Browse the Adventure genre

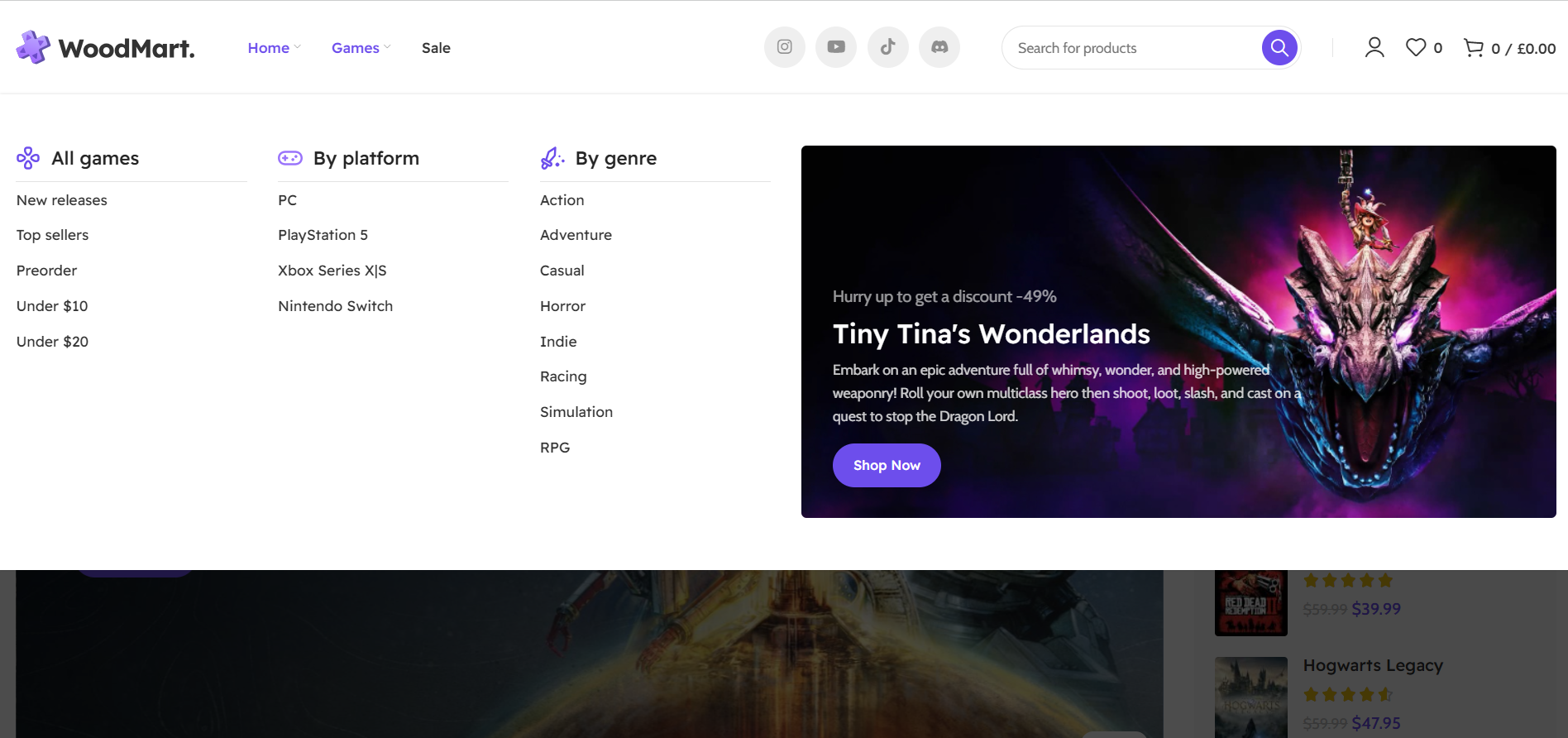click(576, 235)
